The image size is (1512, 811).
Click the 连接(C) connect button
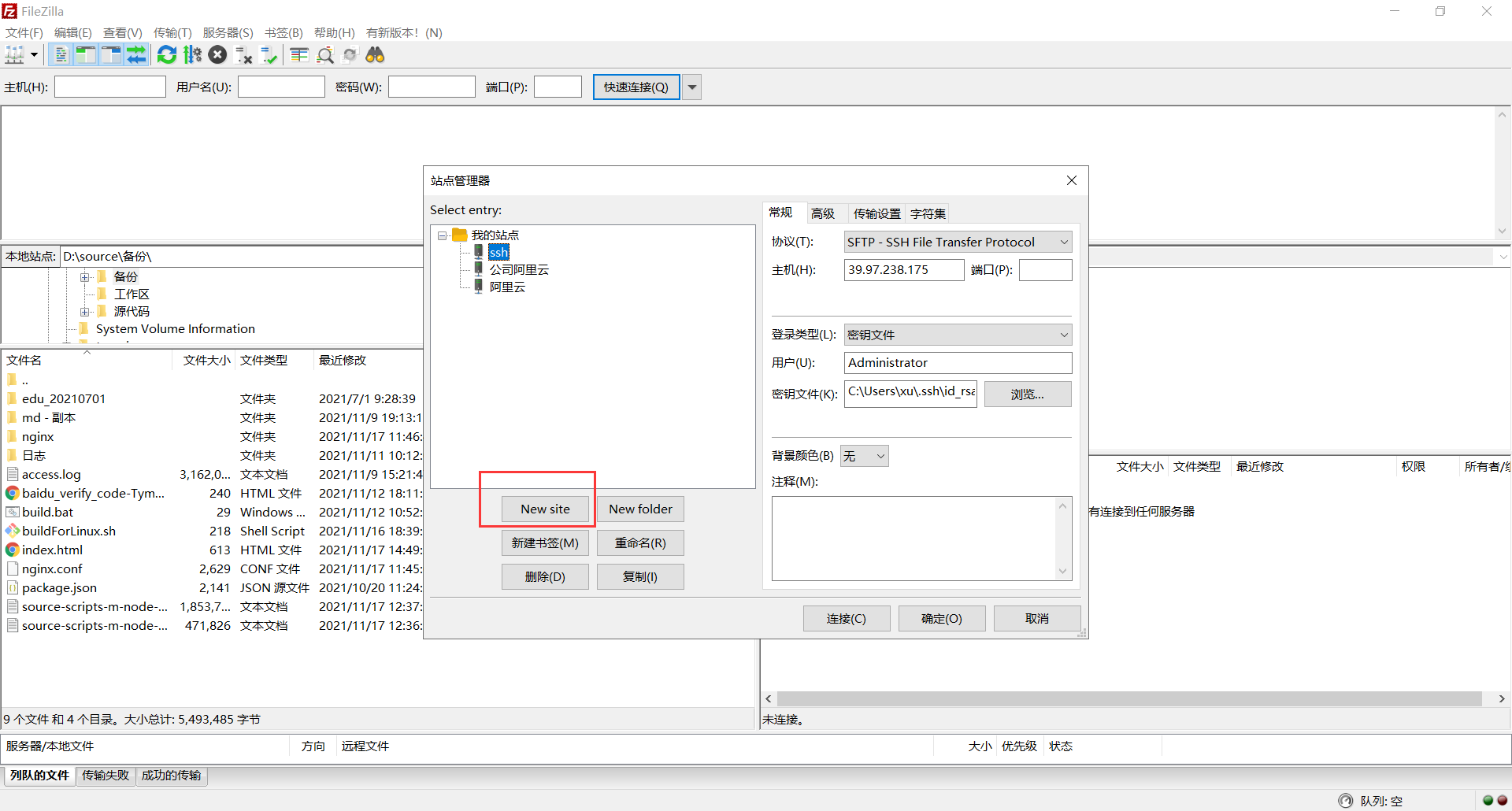[x=847, y=618]
